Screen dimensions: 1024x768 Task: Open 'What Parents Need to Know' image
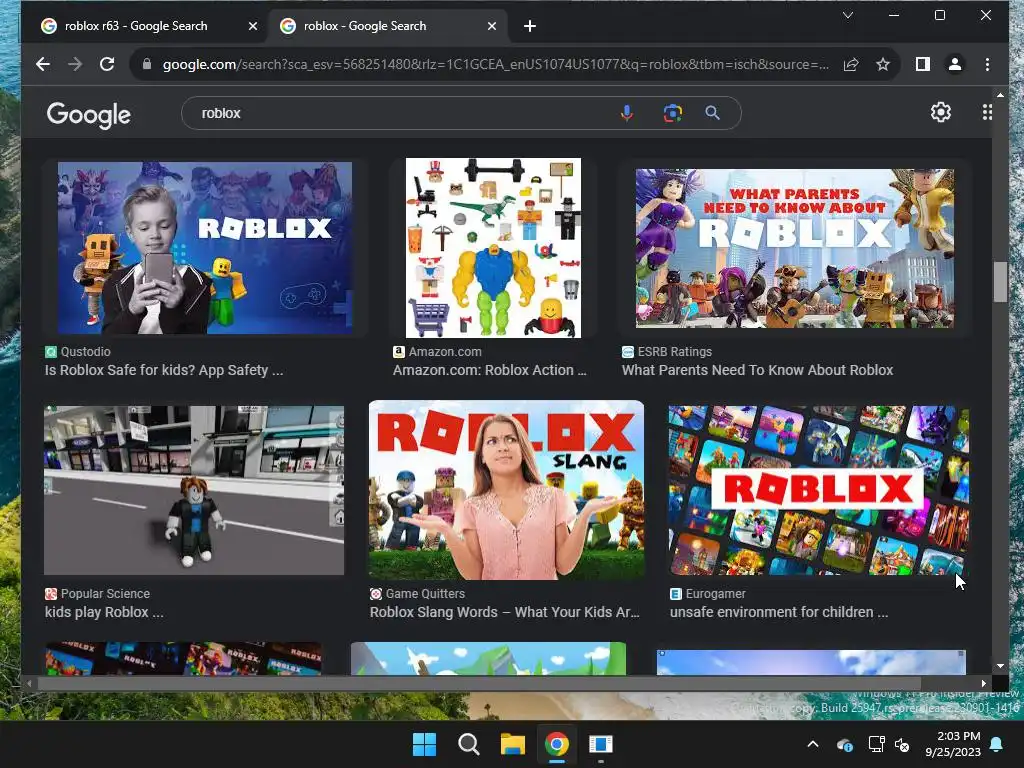(x=795, y=248)
